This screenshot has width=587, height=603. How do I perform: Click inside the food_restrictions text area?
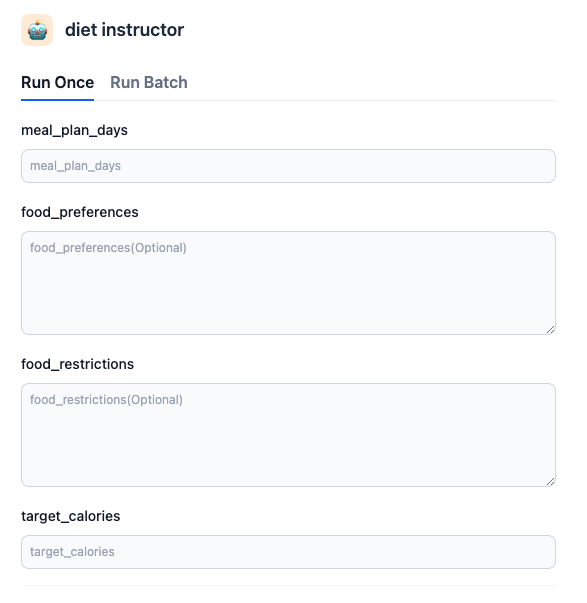288,435
